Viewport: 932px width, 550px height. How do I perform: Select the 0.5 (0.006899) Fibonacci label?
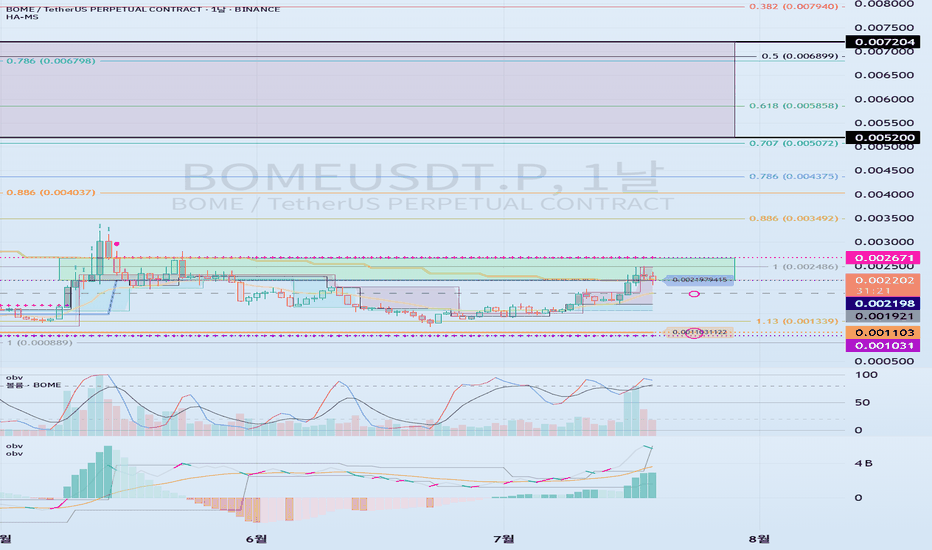coord(800,56)
